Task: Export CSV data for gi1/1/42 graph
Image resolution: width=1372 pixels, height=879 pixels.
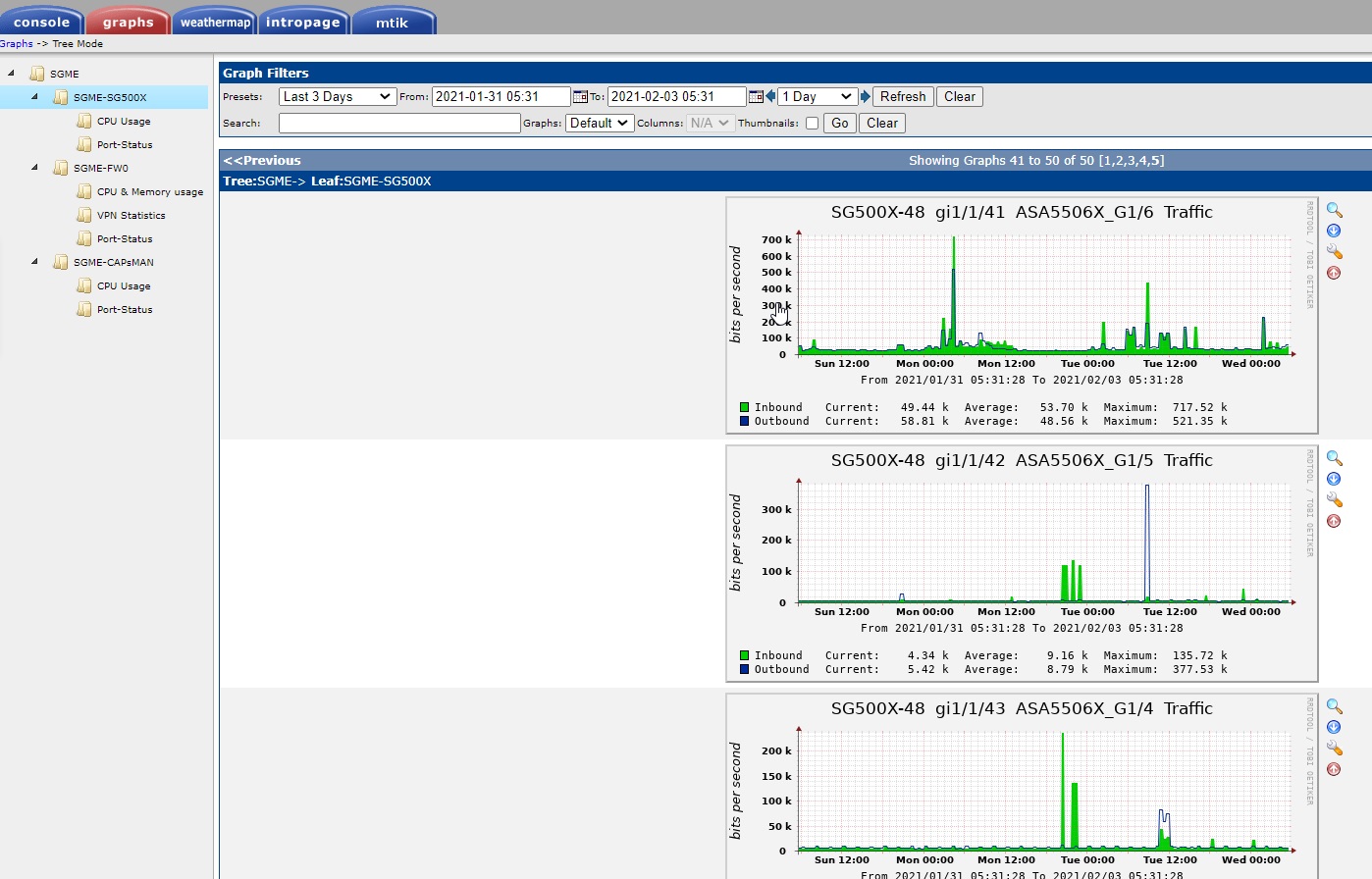Action: (x=1334, y=479)
